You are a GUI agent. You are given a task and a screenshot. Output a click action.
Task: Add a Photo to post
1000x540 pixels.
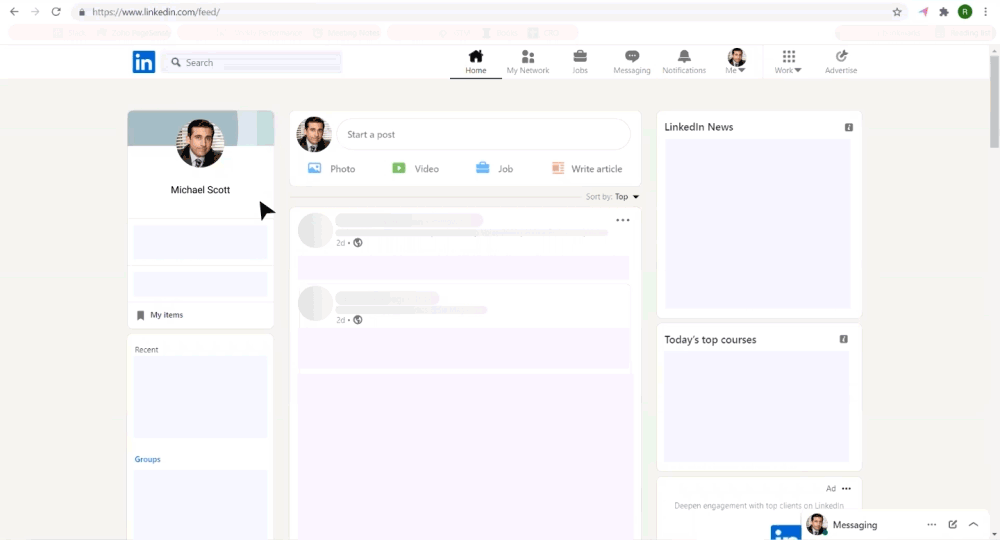pyautogui.click(x=332, y=168)
